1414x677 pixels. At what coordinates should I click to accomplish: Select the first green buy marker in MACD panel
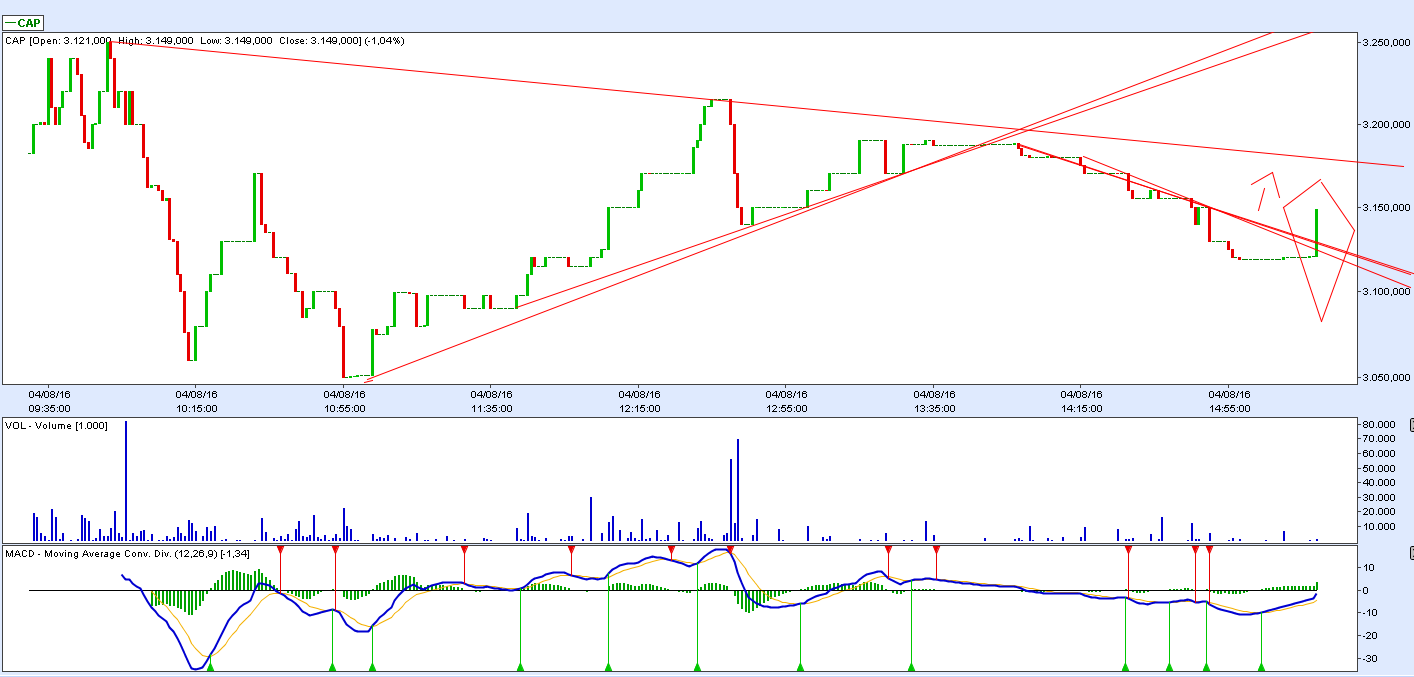tap(210, 665)
